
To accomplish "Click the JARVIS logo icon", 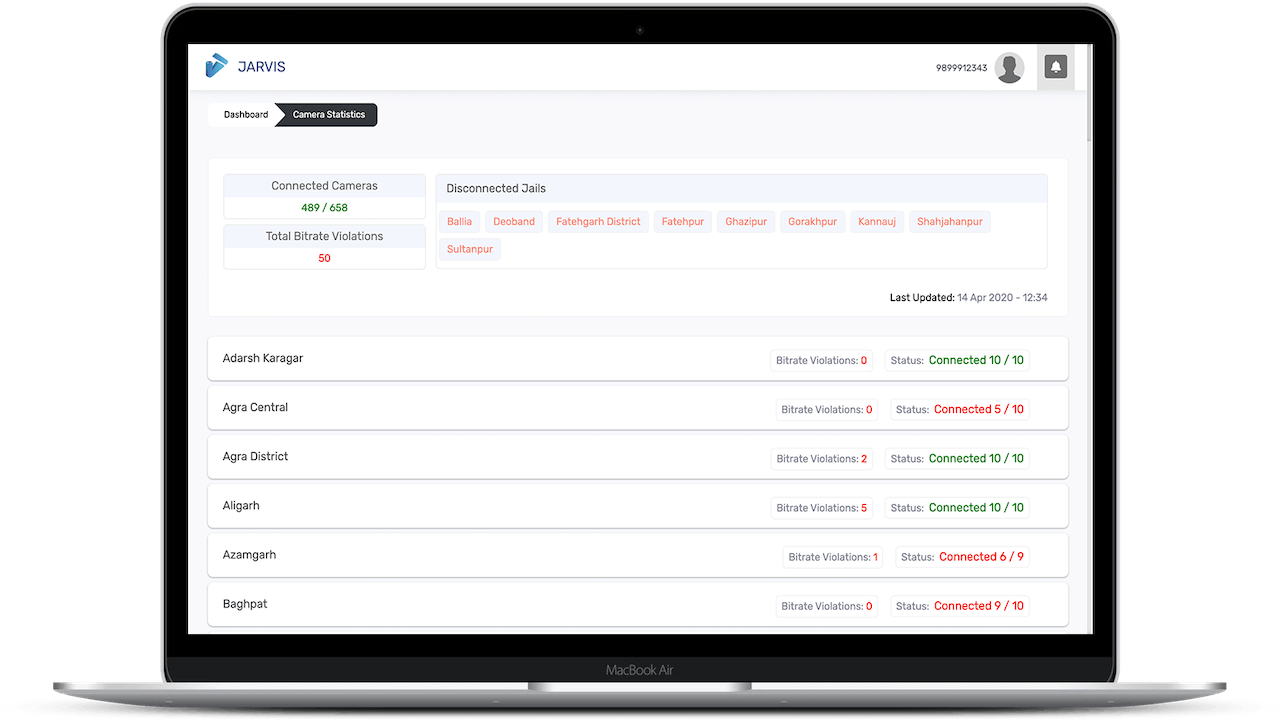I will click(216, 66).
